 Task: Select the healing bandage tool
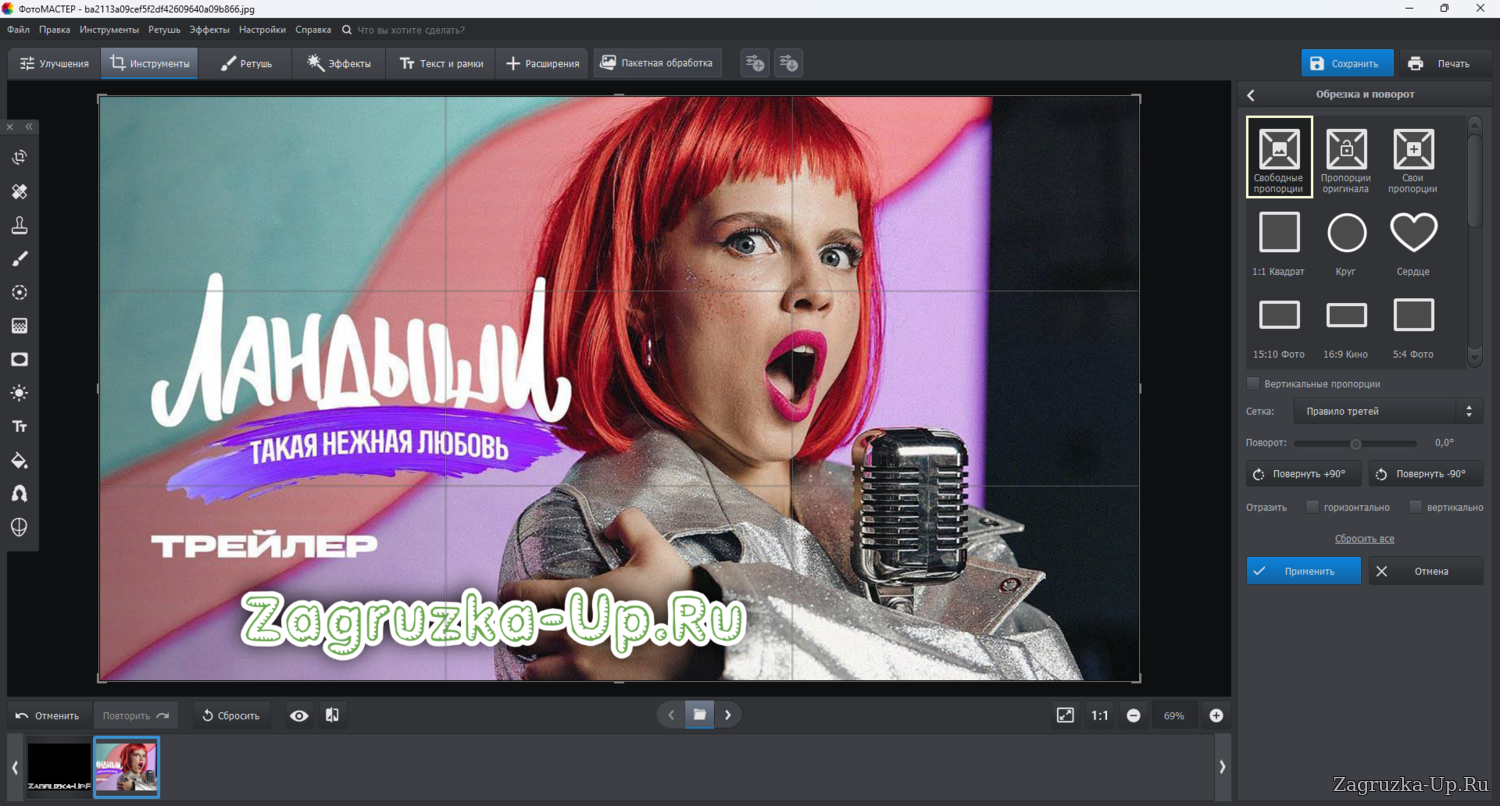(19, 192)
